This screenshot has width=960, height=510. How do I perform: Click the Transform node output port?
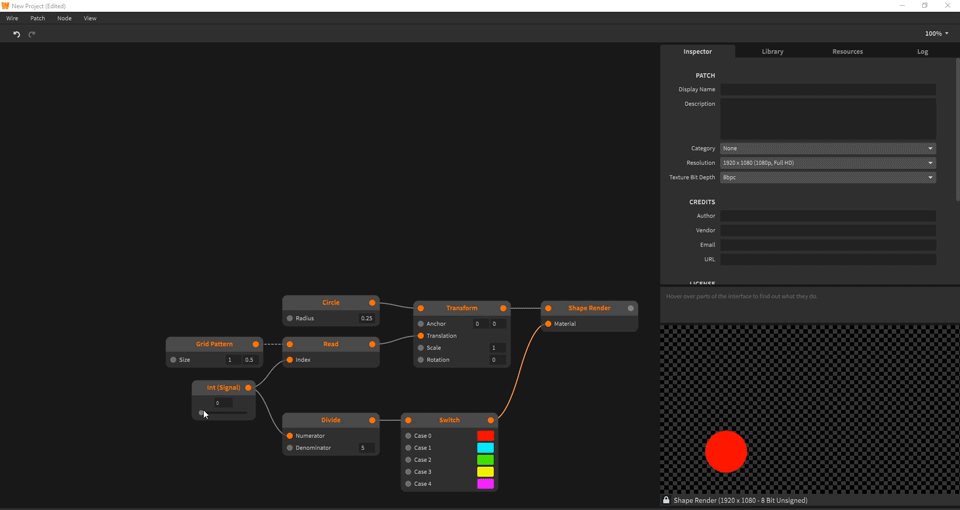pyautogui.click(x=503, y=308)
